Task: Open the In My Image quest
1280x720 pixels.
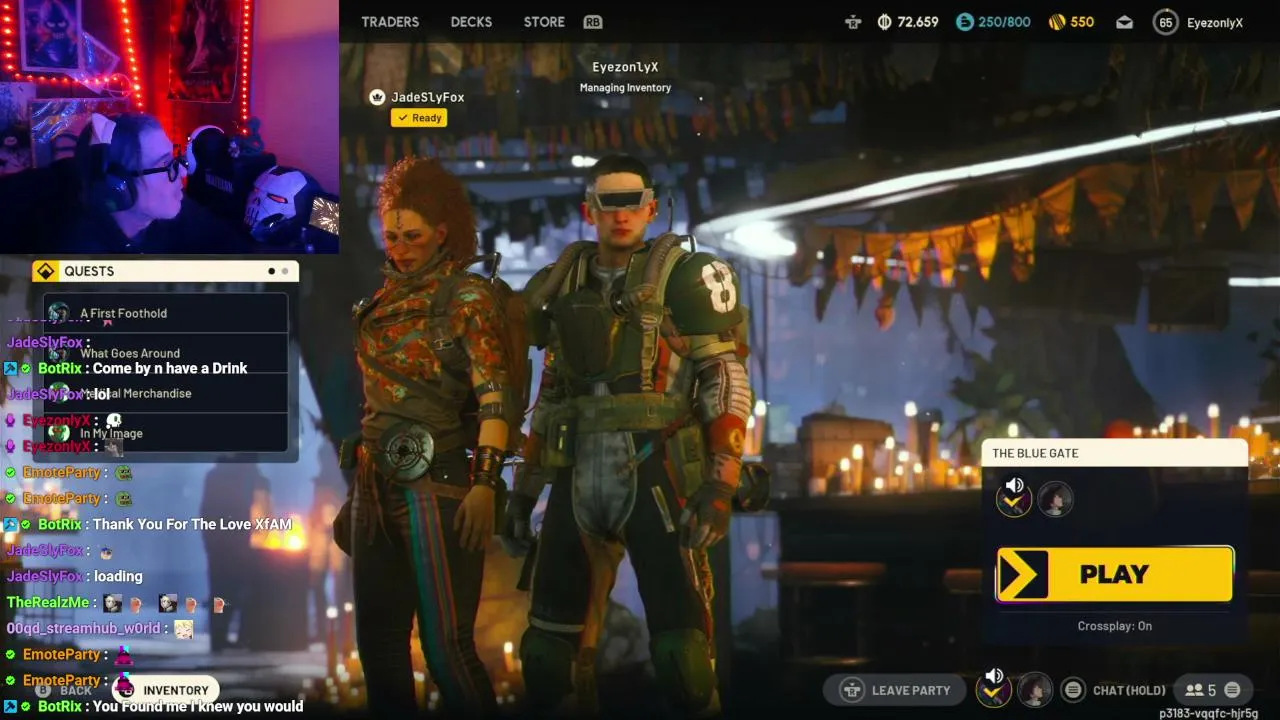Action: (x=166, y=433)
